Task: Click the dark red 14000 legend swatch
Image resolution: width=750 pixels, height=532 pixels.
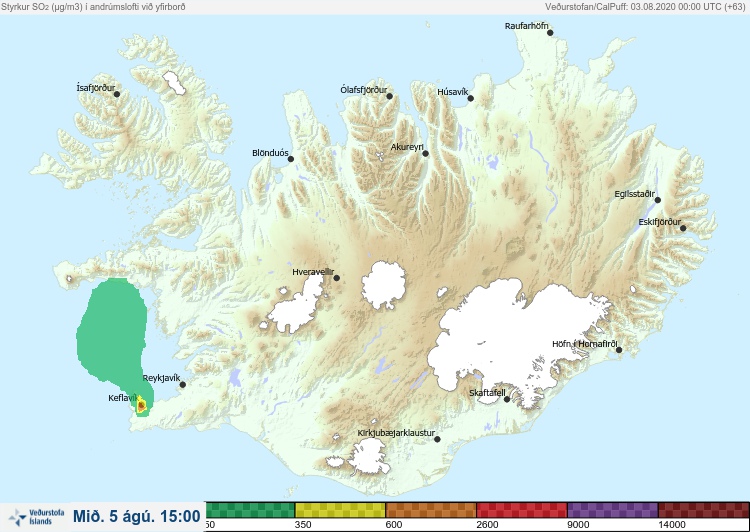Action: pos(704,510)
